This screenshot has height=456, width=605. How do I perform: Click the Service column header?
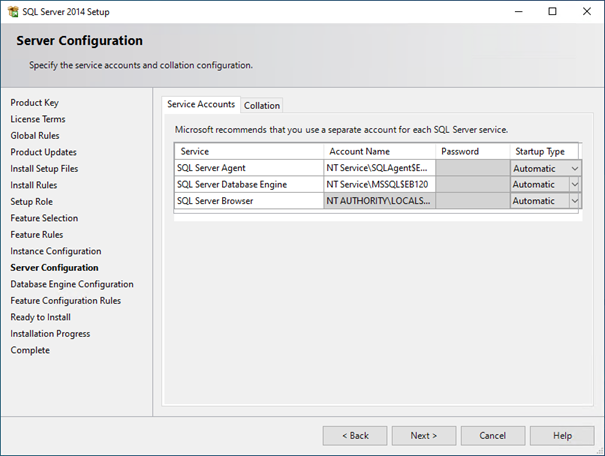(249, 151)
